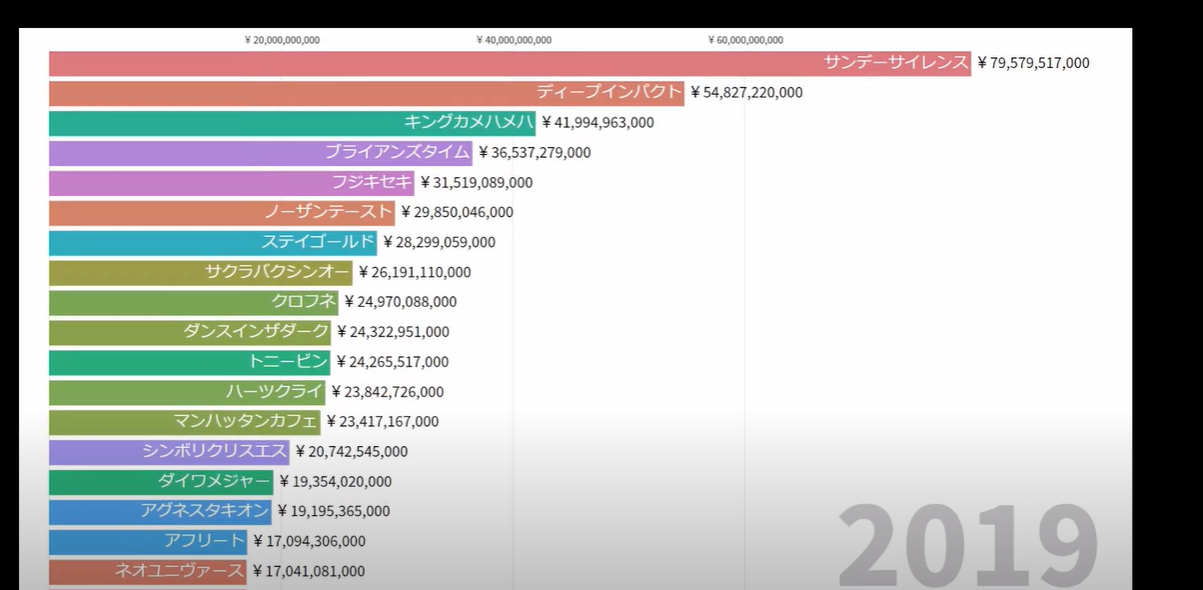The width and height of the screenshot is (1203, 590).
Task: Click the サンデーサイレンス bar label
Action: tap(896, 63)
